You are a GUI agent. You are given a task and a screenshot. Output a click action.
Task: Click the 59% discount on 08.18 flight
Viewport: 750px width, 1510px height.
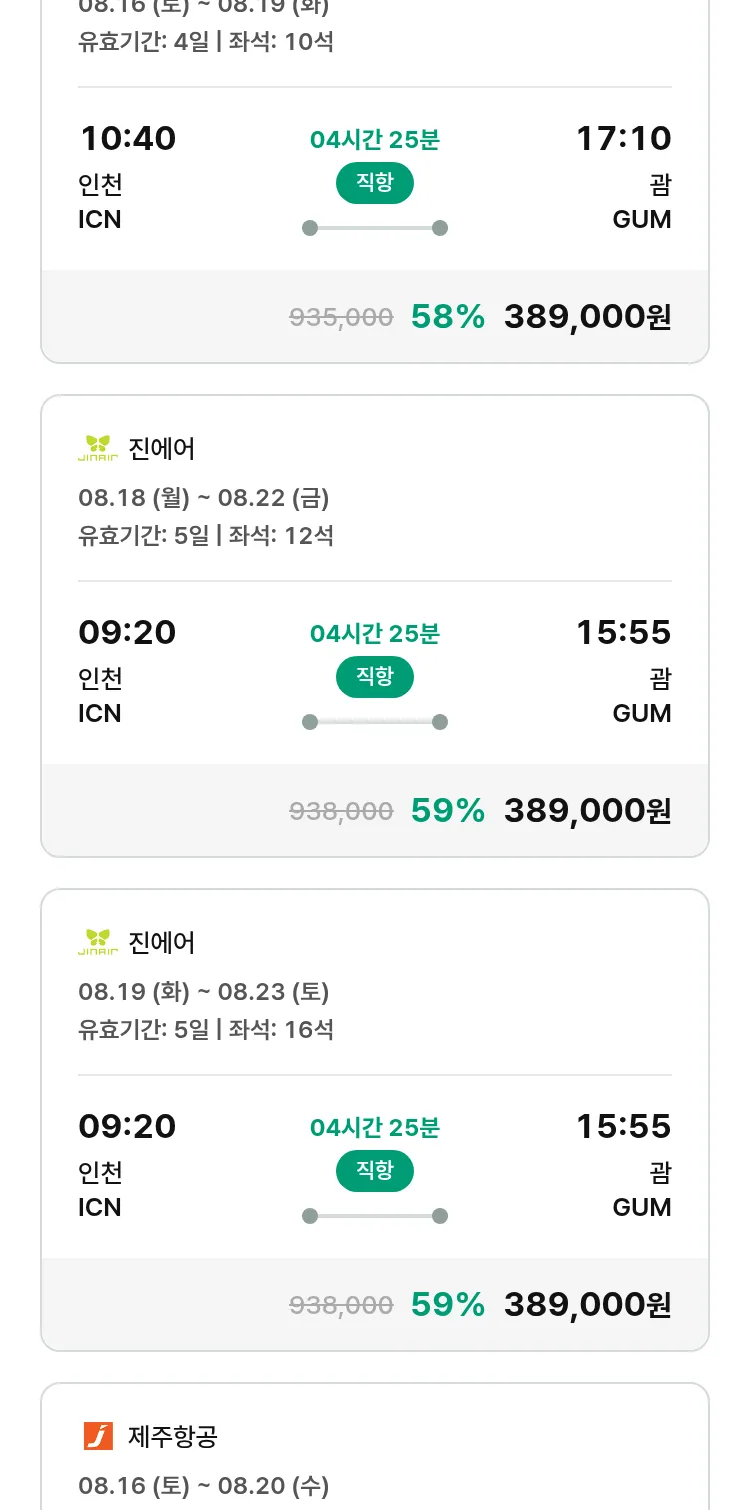(x=447, y=811)
